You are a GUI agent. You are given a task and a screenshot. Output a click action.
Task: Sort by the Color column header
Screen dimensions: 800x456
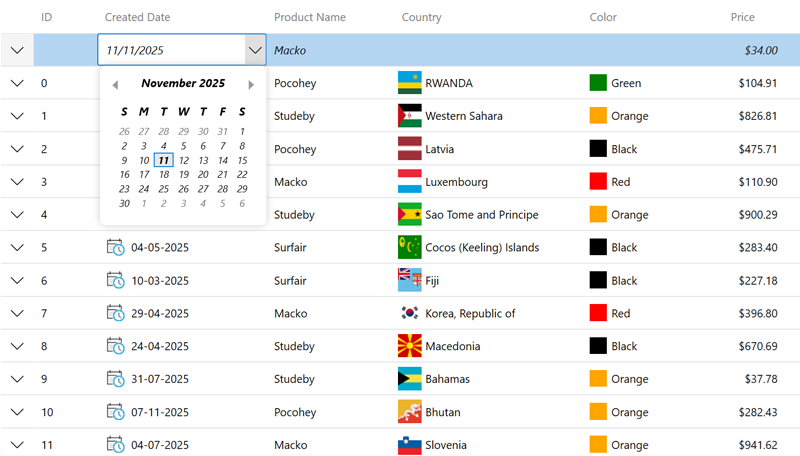pyautogui.click(x=603, y=17)
